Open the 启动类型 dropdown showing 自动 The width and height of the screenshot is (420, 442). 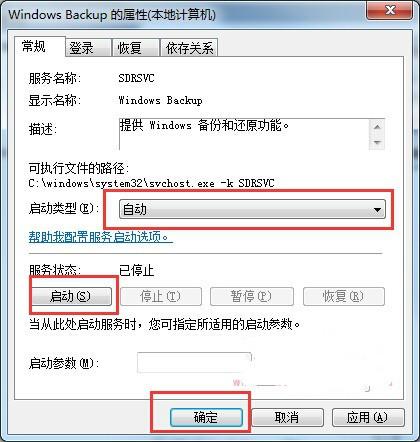(x=252, y=210)
